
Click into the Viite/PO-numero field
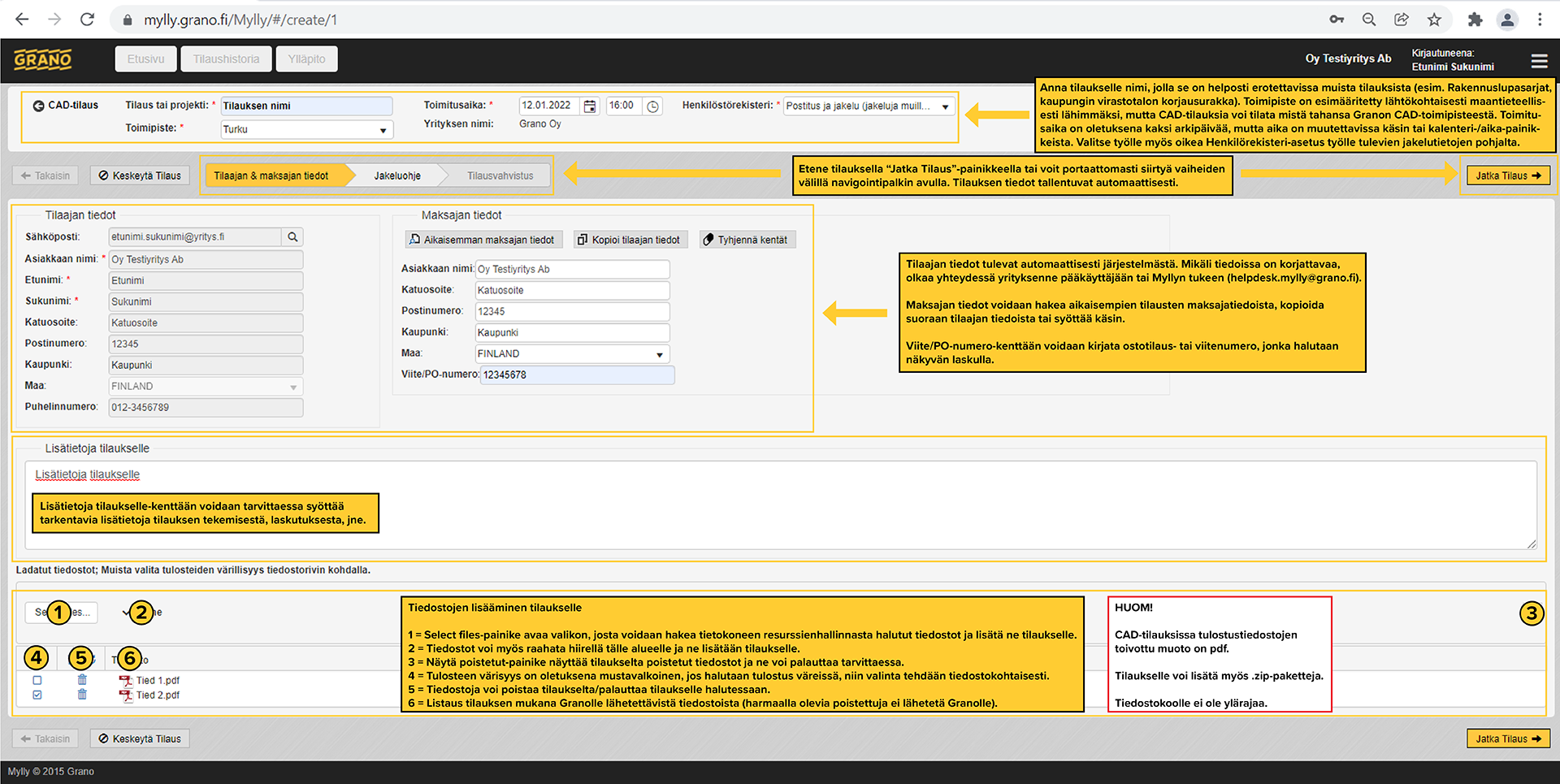pos(577,375)
